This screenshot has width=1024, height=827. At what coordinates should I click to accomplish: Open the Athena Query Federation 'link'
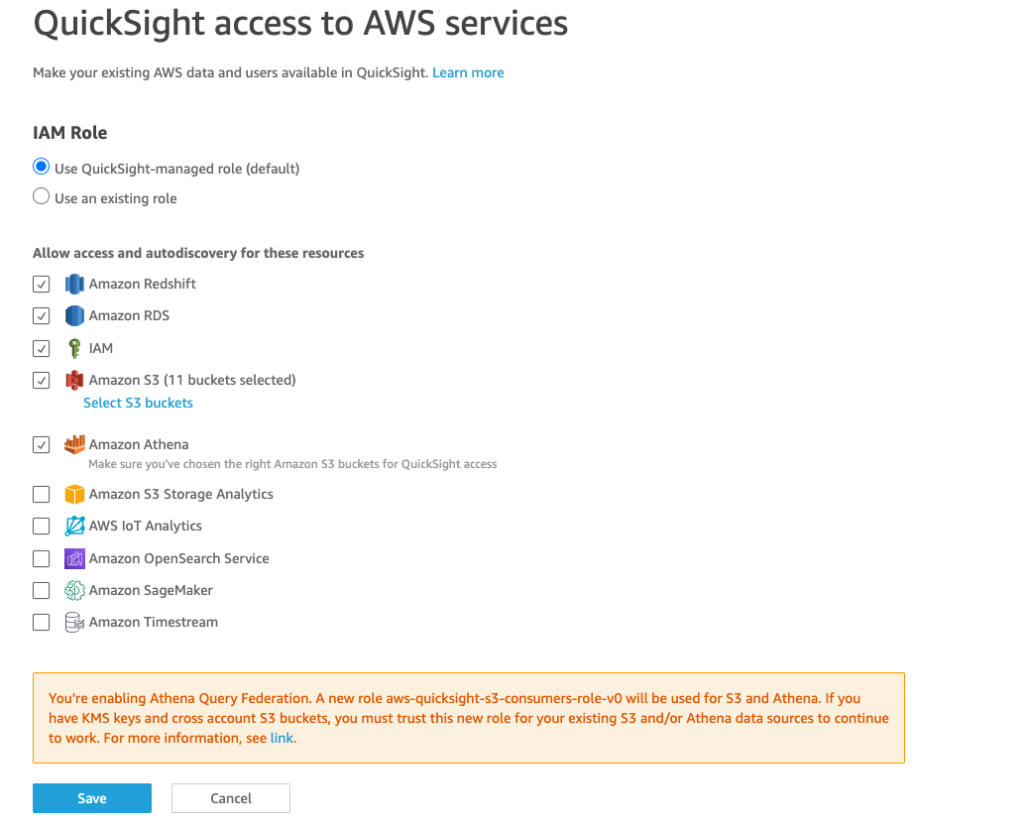281,737
